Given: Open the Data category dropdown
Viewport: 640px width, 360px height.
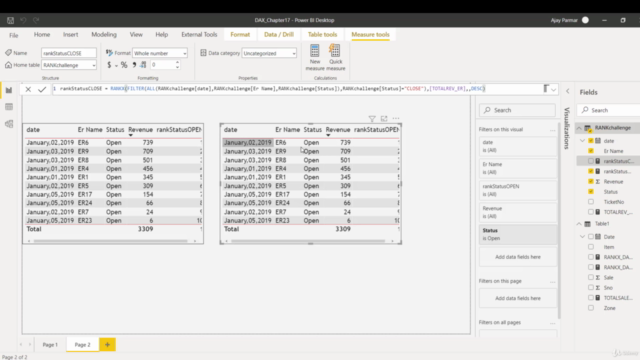Looking at the screenshot, I should (x=269, y=53).
